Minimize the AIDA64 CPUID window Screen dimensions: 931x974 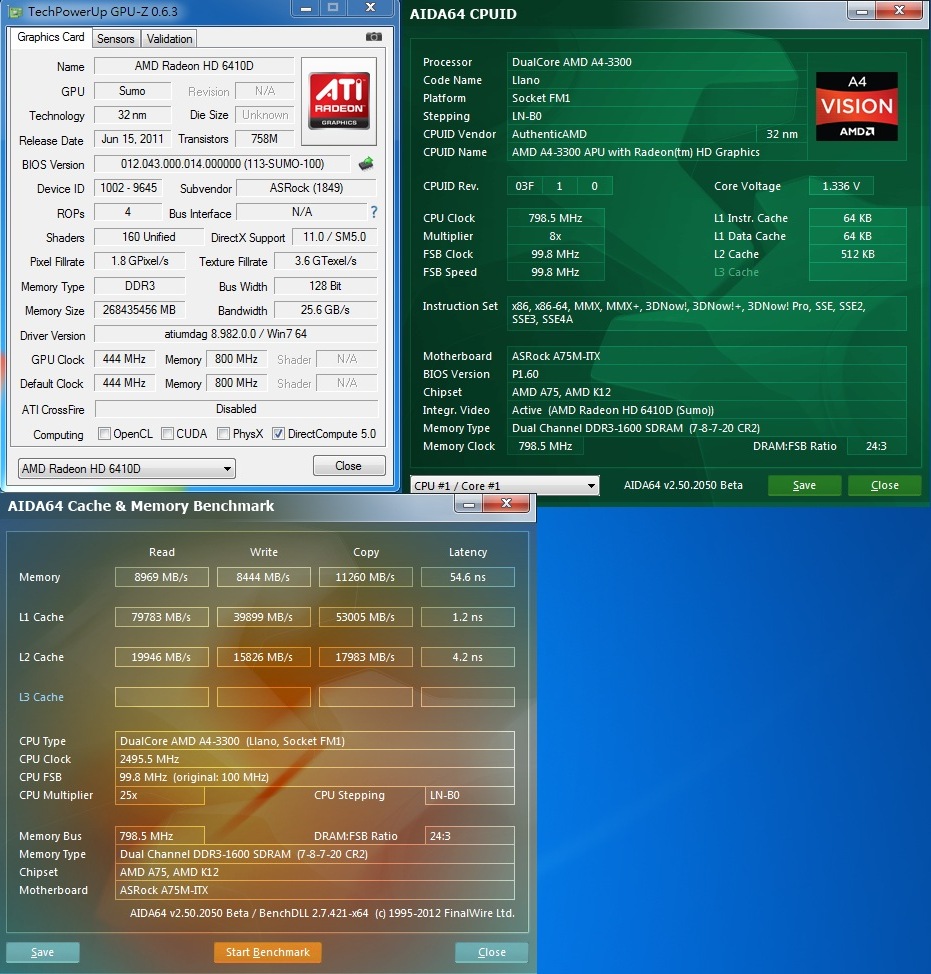(861, 11)
